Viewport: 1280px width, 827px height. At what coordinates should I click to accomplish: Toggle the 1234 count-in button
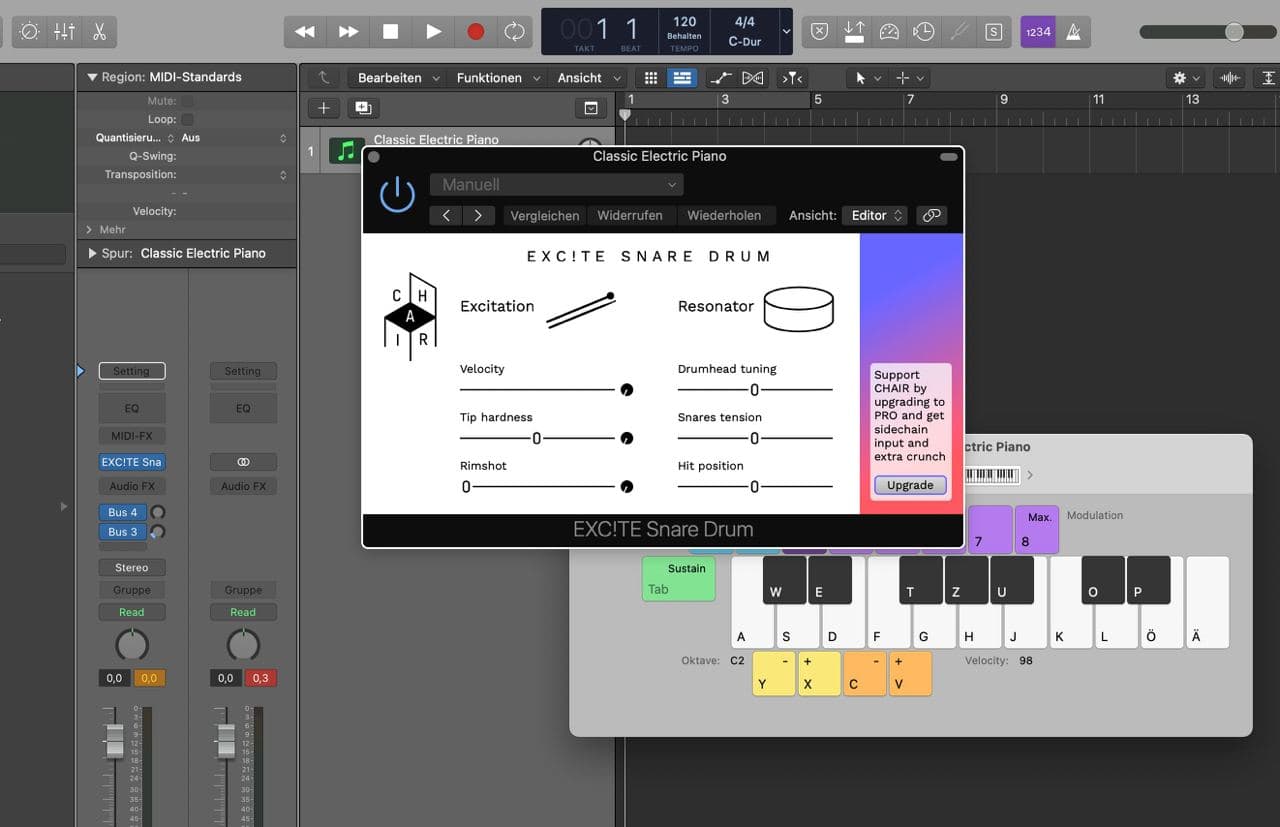[x=1038, y=32]
